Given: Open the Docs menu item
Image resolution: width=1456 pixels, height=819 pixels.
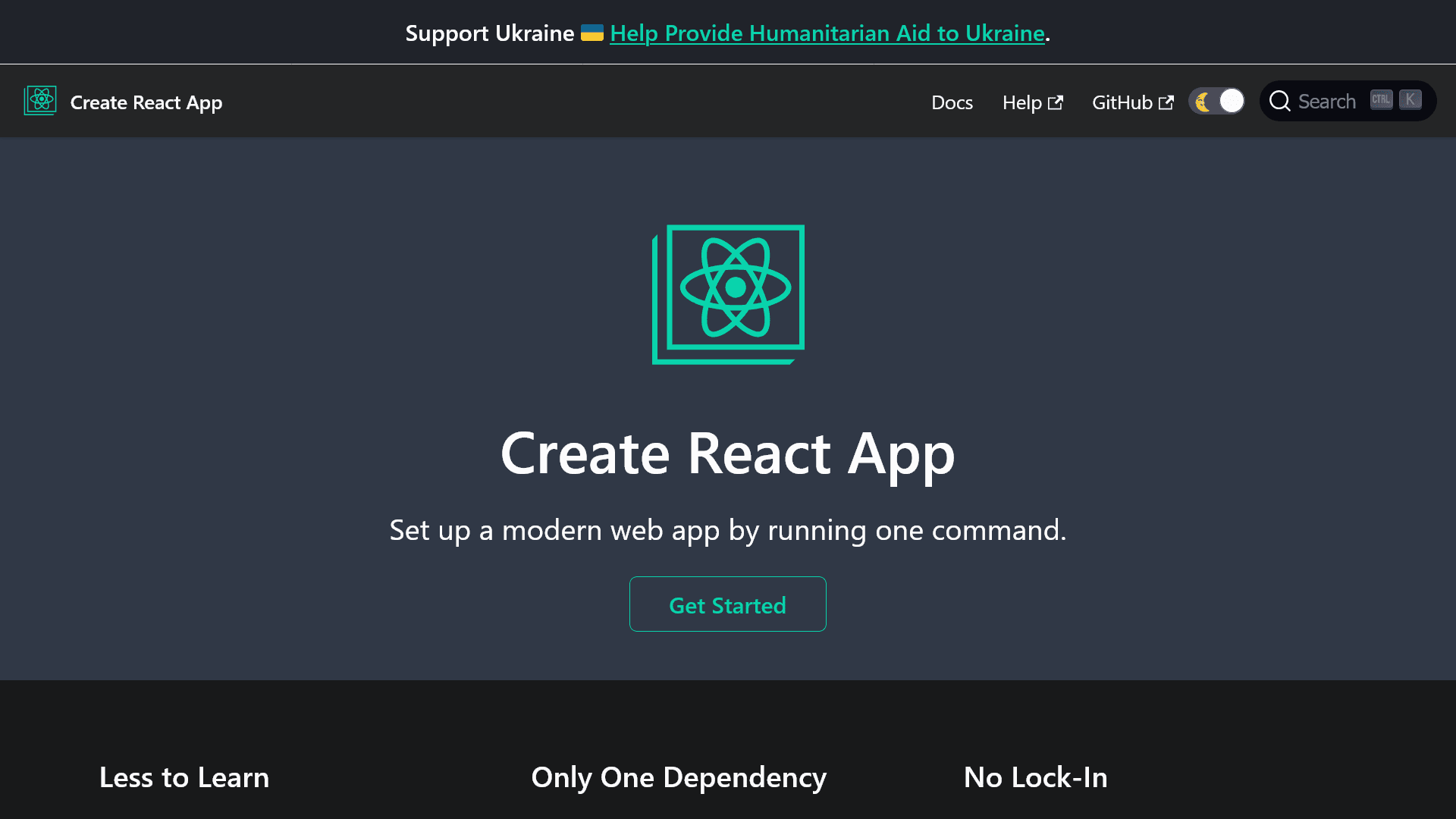Looking at the screenshot, I should point(952,102).
